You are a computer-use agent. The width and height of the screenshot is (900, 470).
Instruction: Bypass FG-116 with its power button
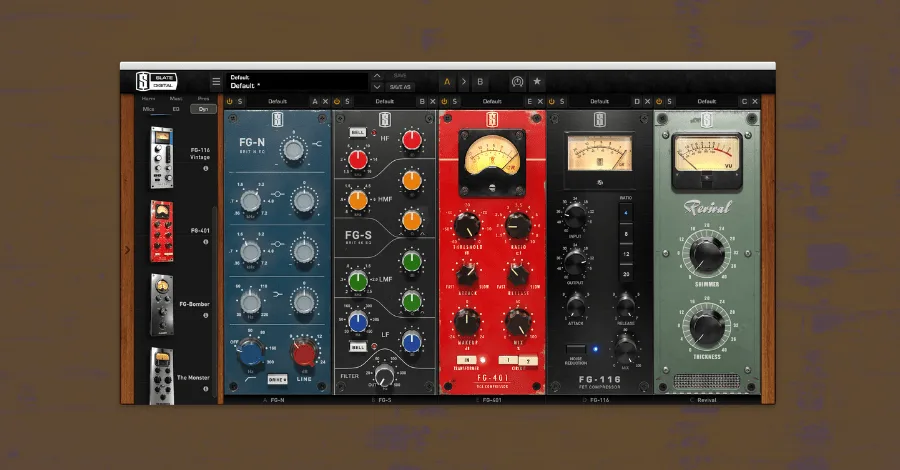tap(552, 102)
